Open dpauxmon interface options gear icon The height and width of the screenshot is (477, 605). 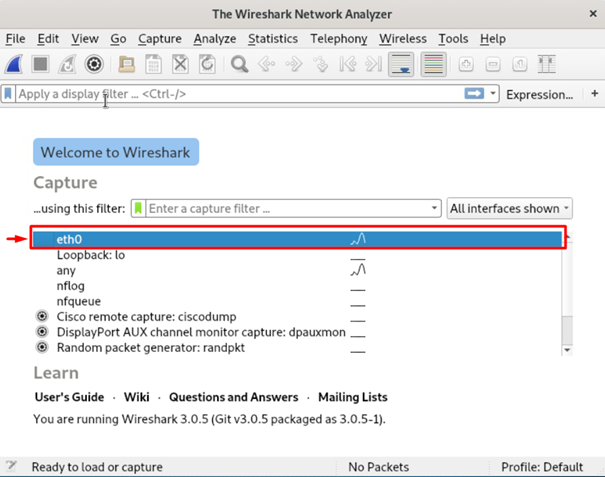pos(42,332)
